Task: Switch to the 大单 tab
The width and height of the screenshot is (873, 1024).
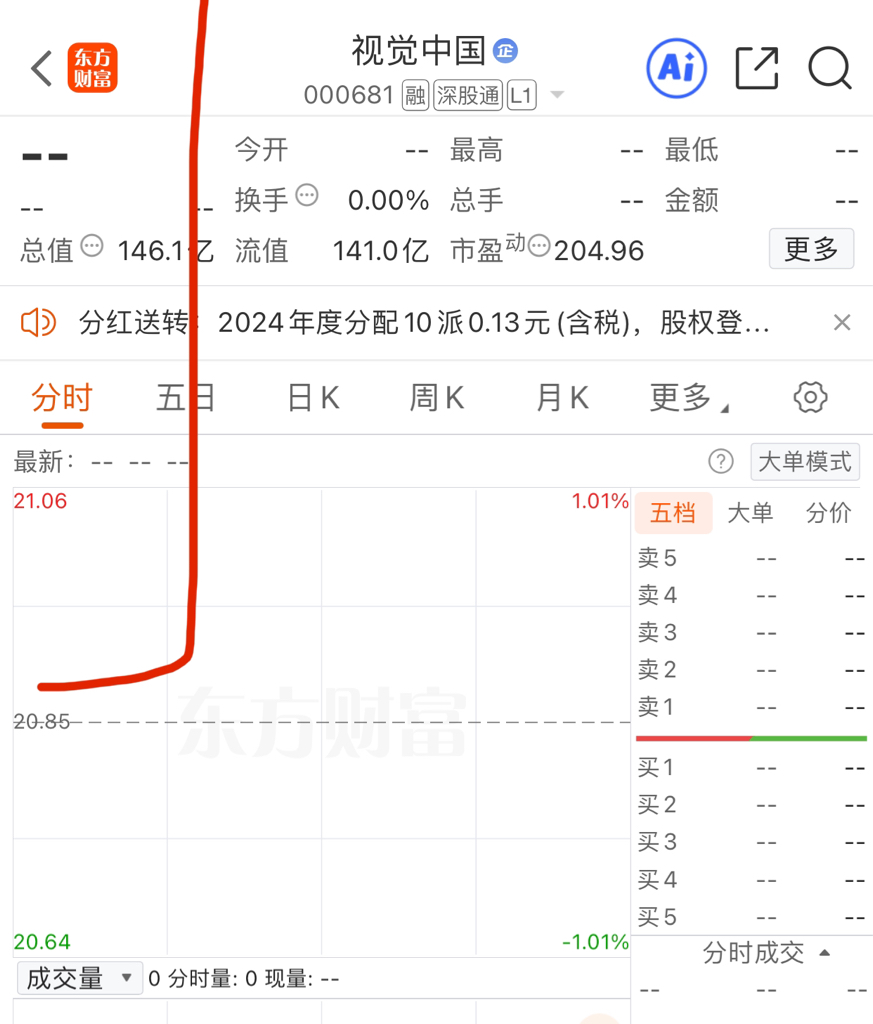Action: click(750, 513)
